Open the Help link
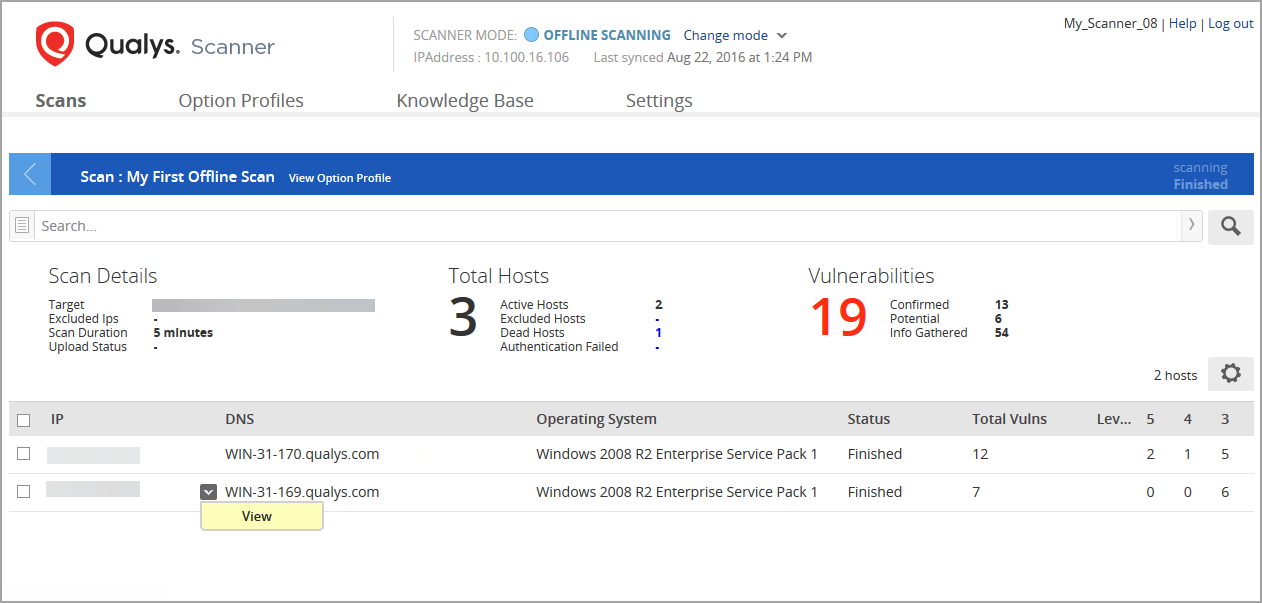 coord(1182,23)
